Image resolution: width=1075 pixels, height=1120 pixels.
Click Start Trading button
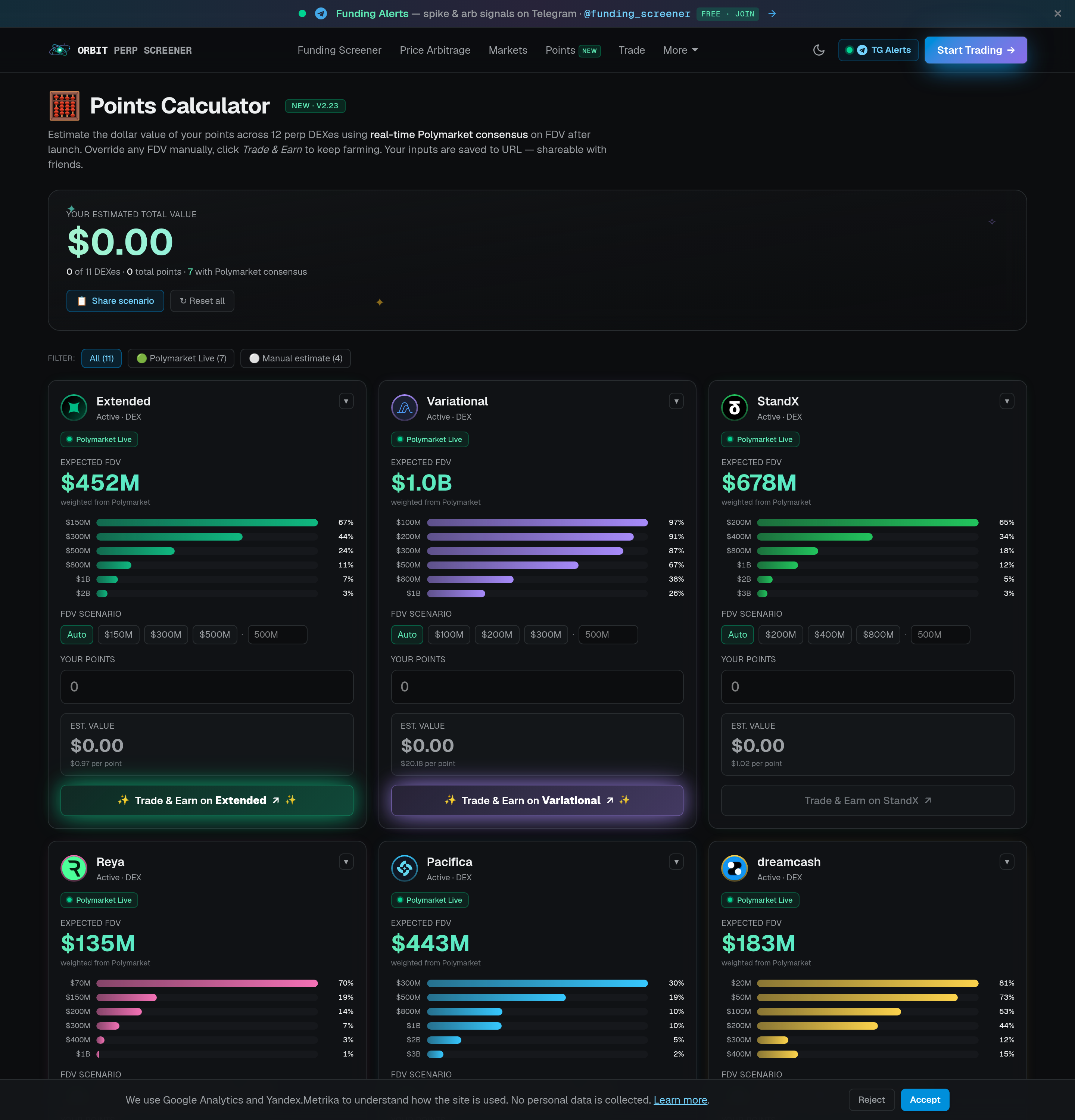[976, 50]
